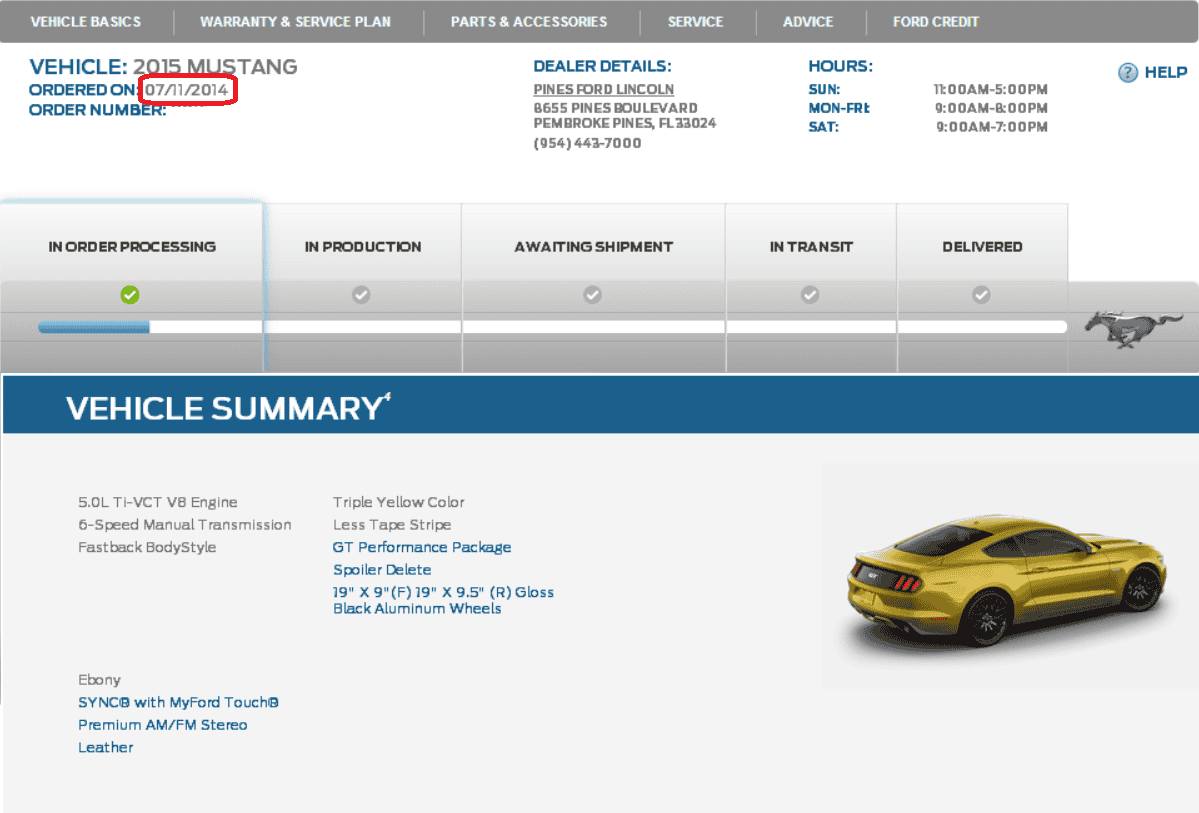Image resolution: width=1199 pixels, height=813 pixels.
Task: Click the Mon-Fri hours 9:00AM-8:00PM
Action: (991, 109)
